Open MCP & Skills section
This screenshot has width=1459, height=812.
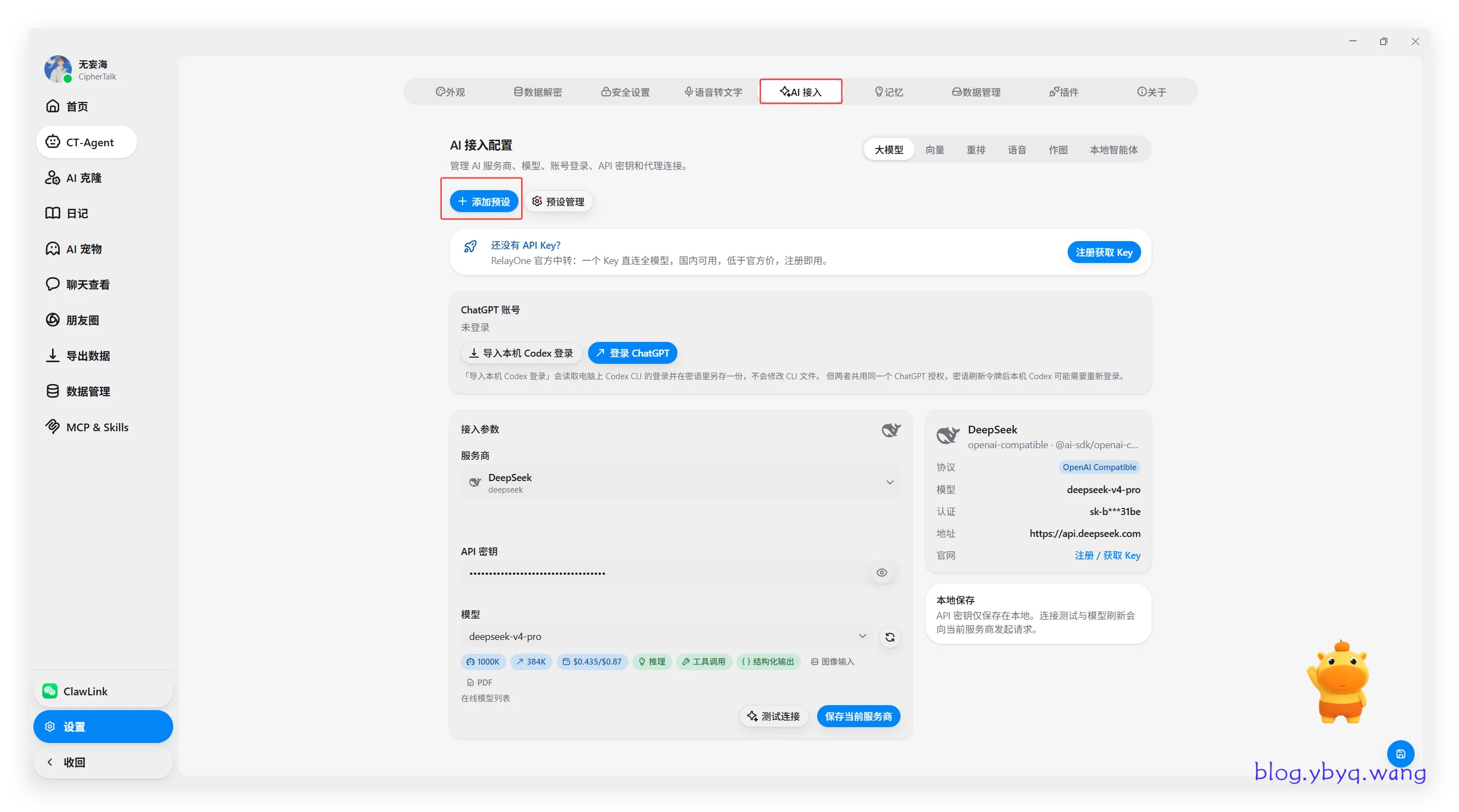coord(87,427)
